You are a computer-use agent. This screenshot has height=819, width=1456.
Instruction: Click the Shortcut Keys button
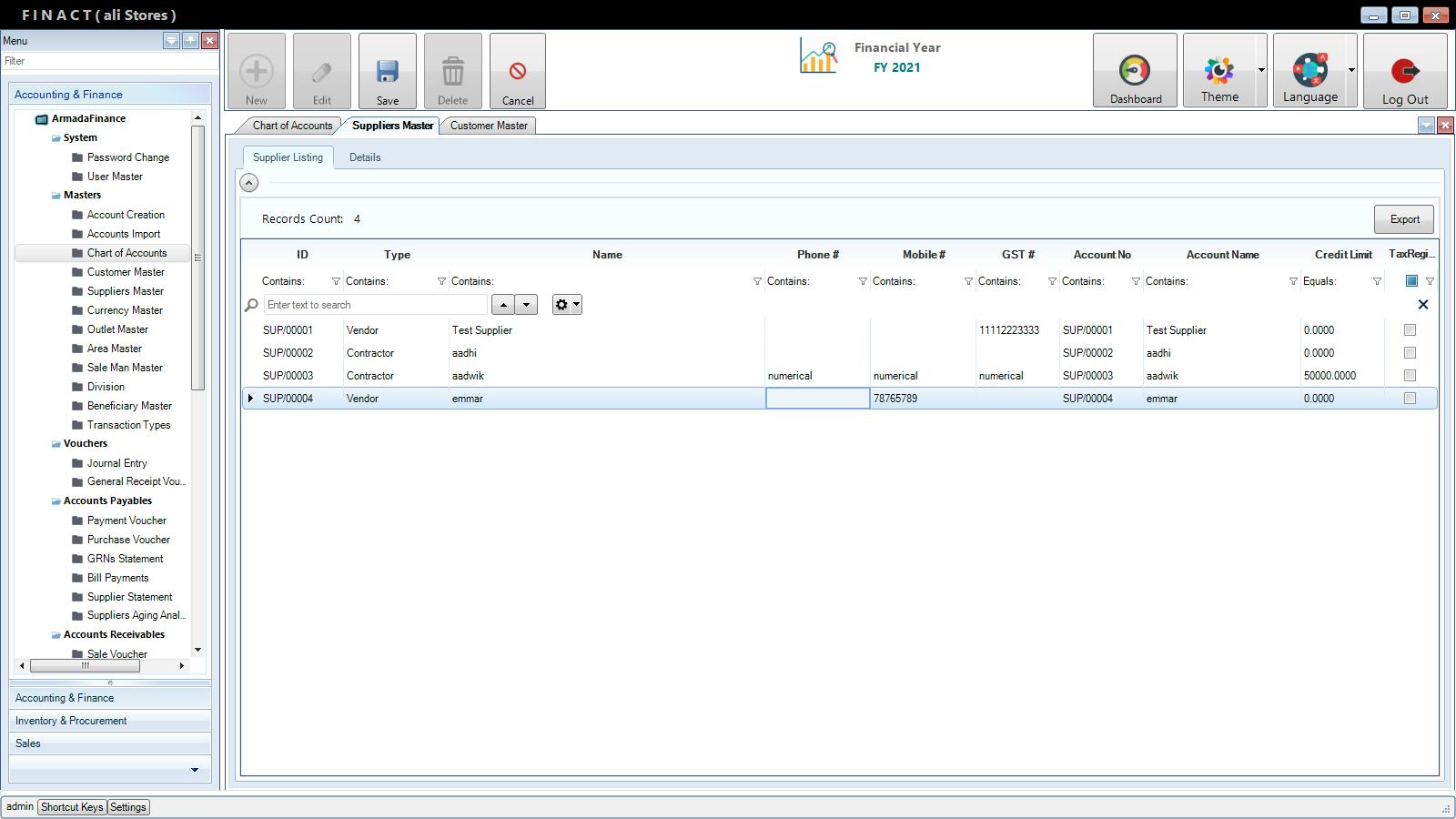72,807
